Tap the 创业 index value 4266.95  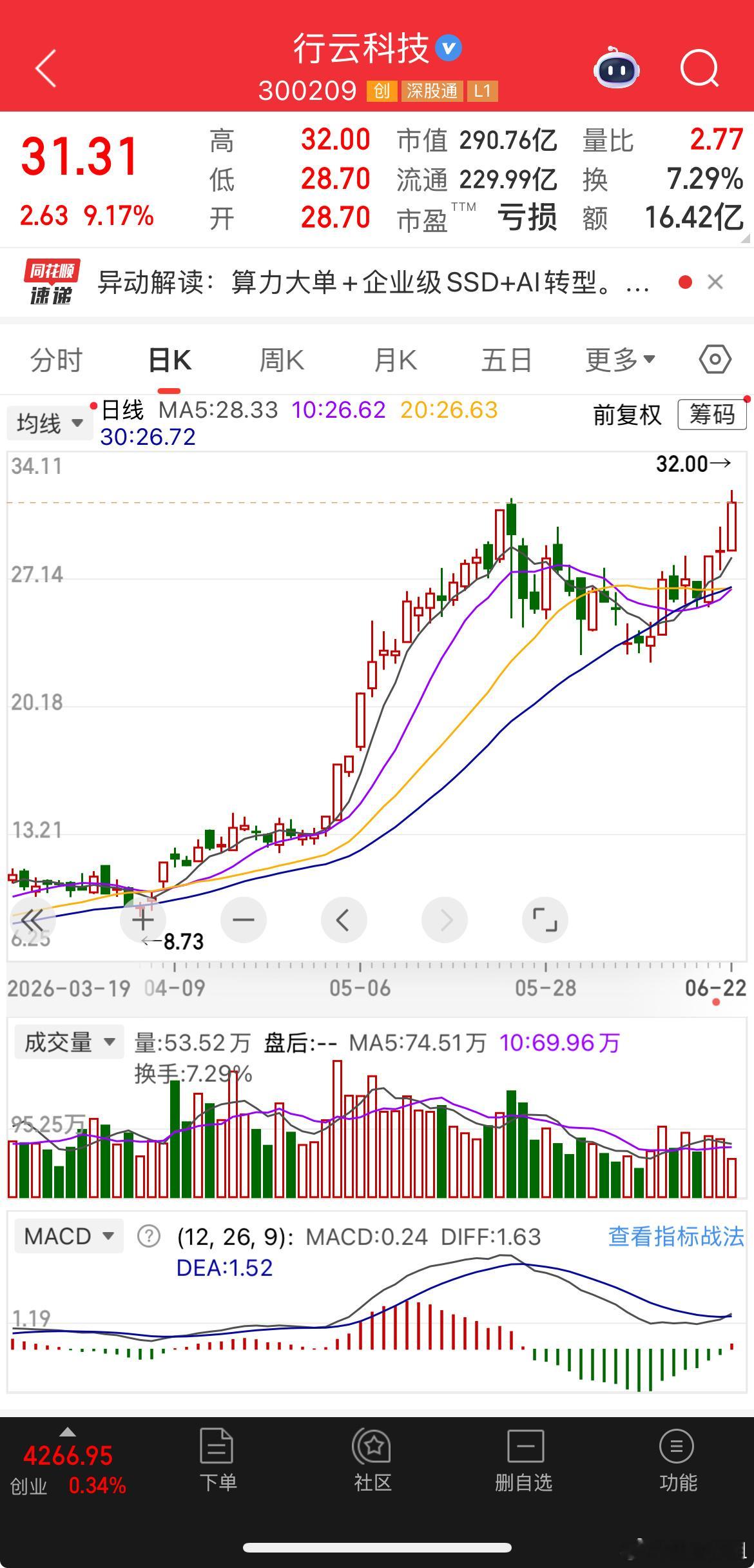68,1456
